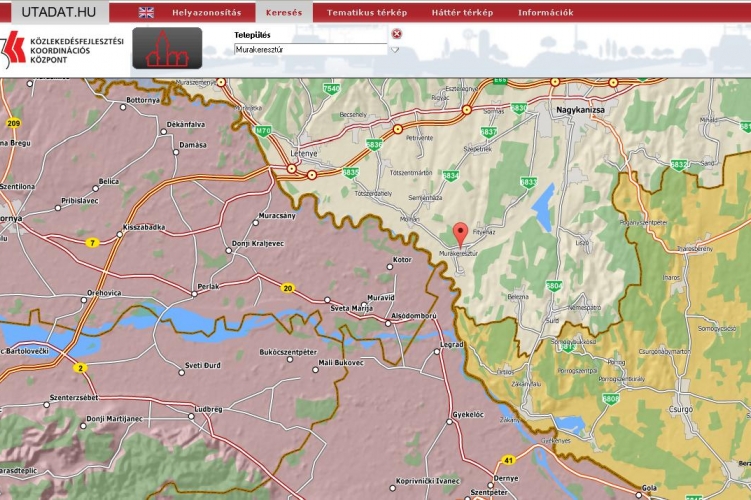Click the green 6833 road shield
The width and height of the screenshot is (751, 500).
tap(528, 182)
